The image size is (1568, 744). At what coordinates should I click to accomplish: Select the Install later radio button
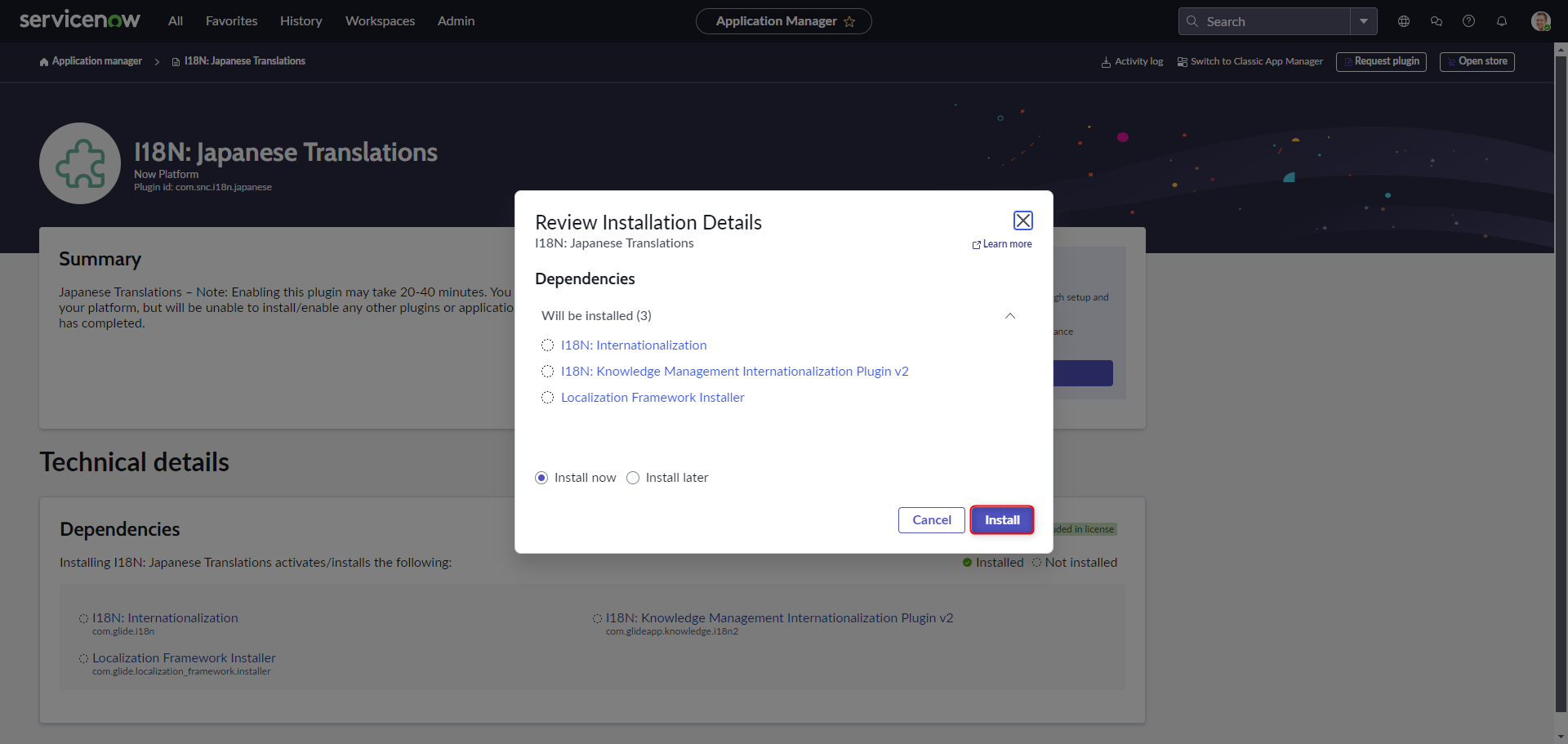tap(633, 477)
